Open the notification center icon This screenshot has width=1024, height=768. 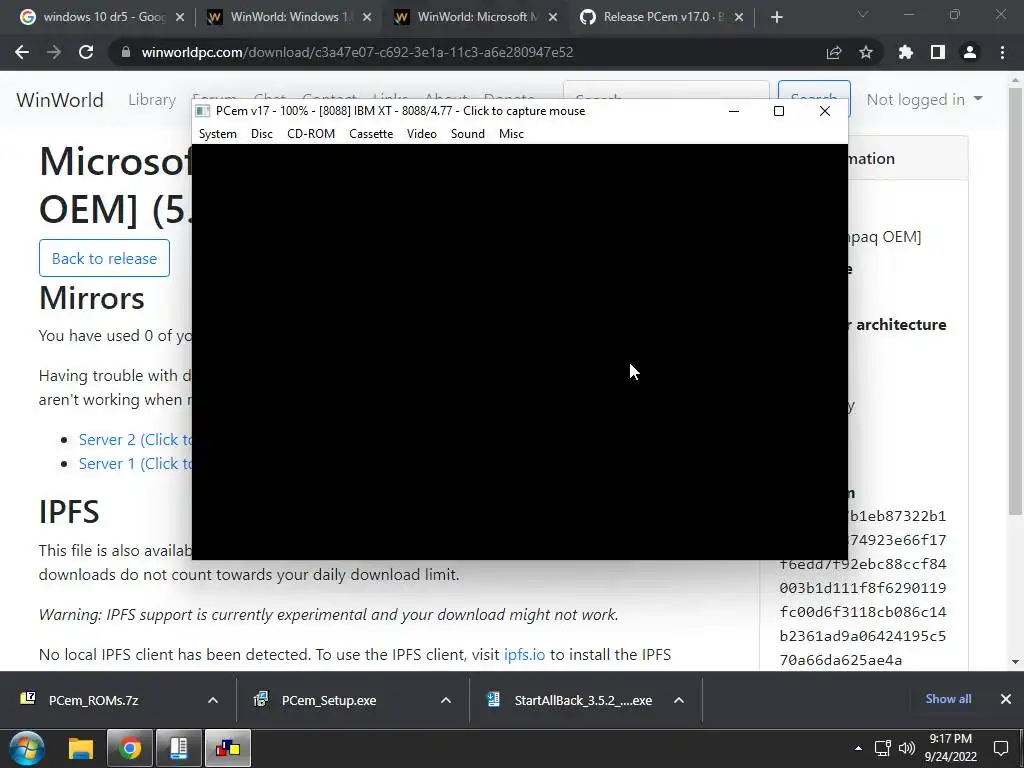[1000, 748]
